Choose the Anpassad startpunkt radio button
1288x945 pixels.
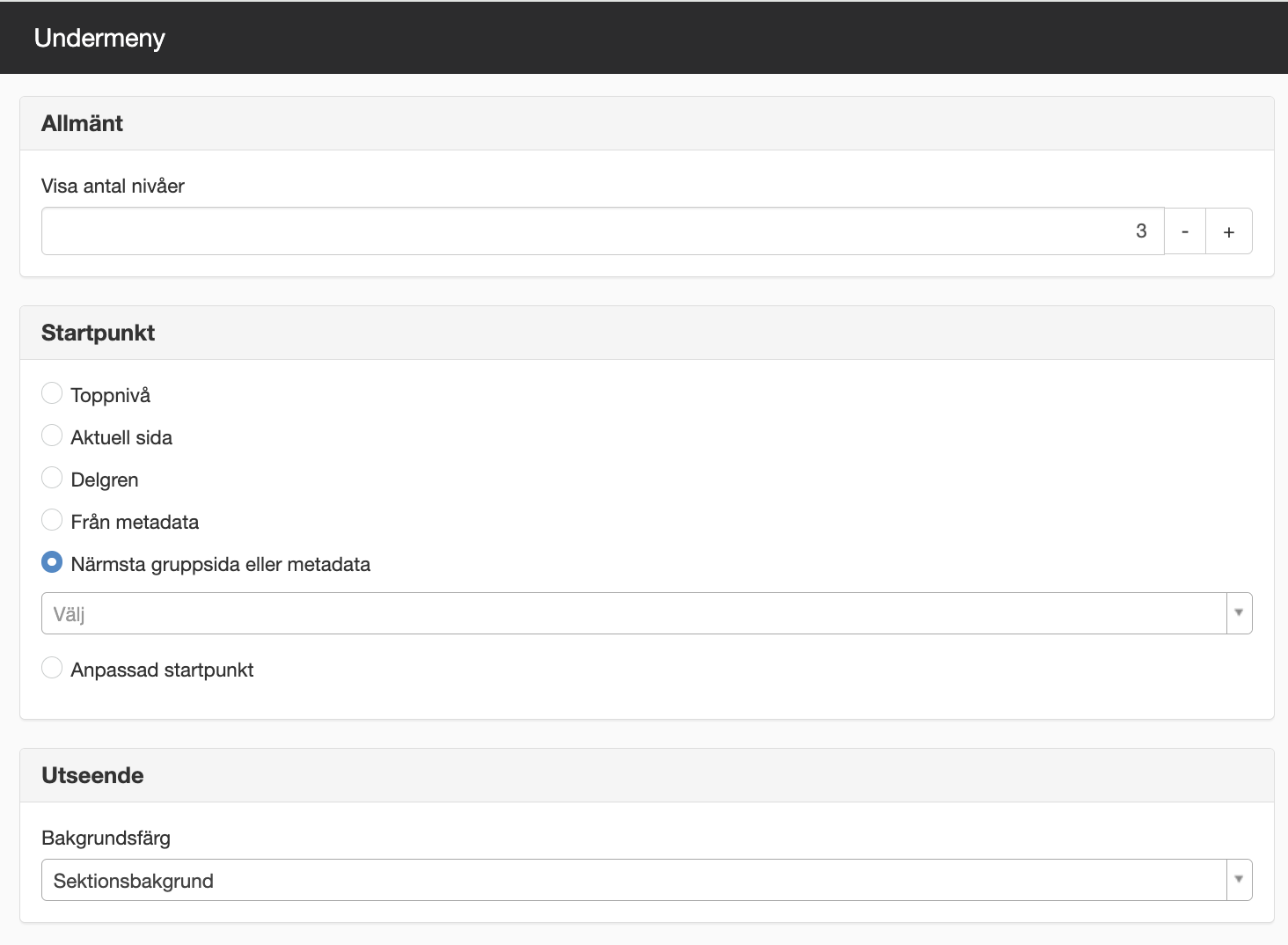52,668
